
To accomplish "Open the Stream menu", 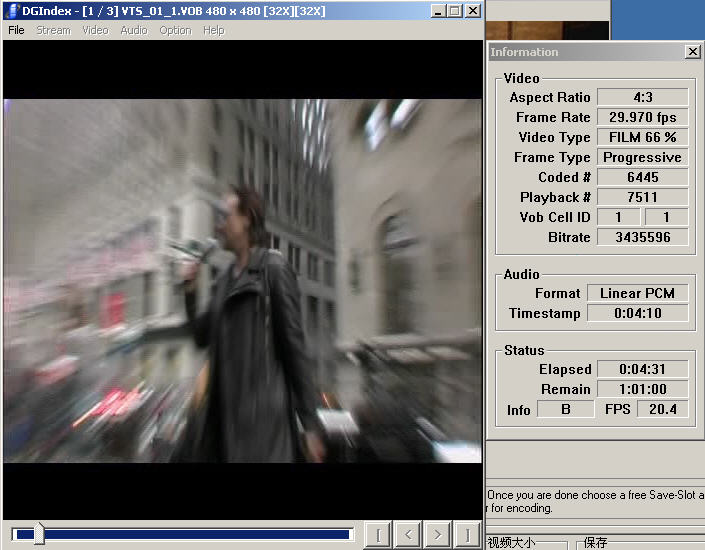I will [x=53, y=30].
